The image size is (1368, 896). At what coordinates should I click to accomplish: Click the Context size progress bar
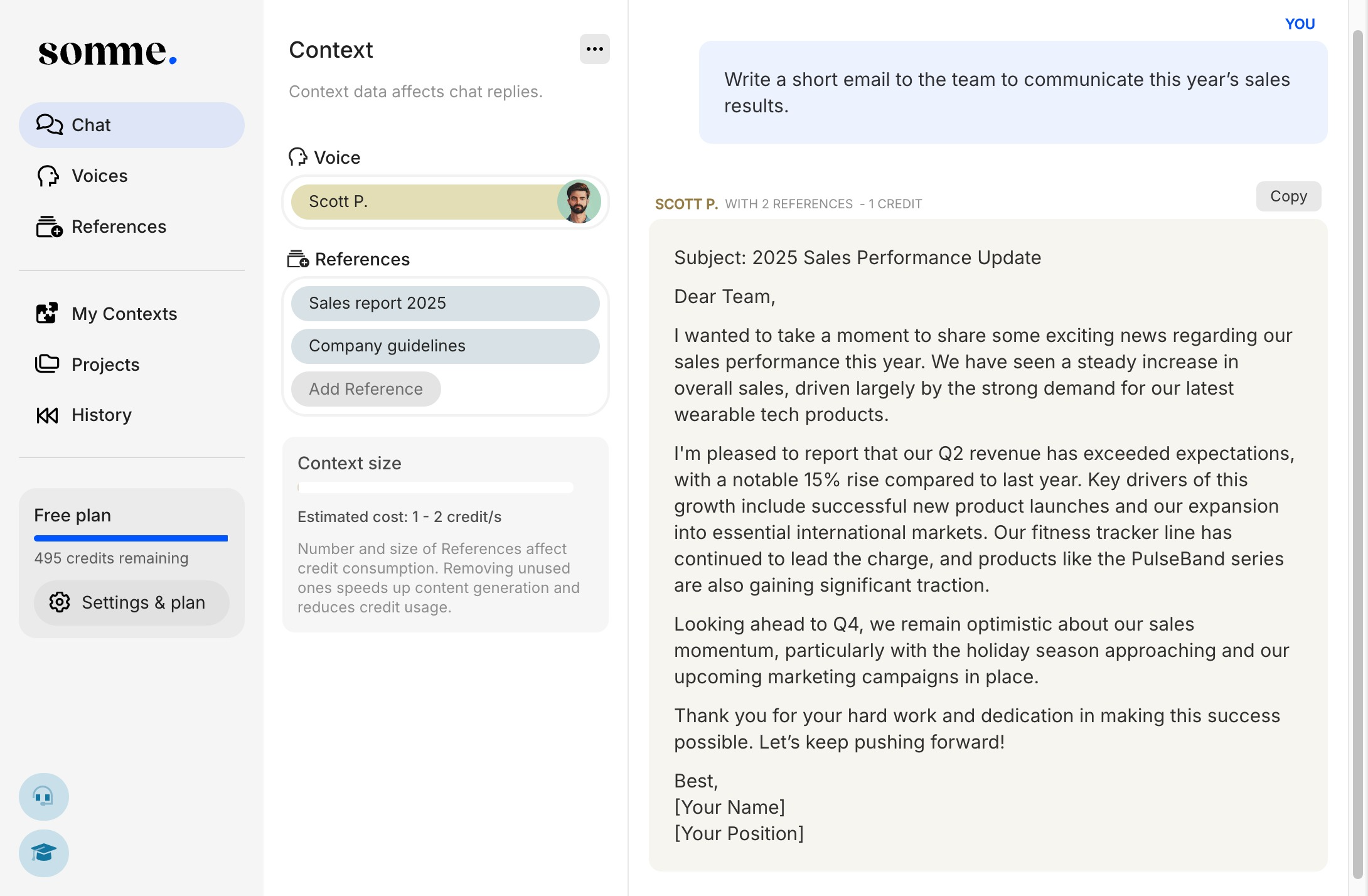point(436,488)
